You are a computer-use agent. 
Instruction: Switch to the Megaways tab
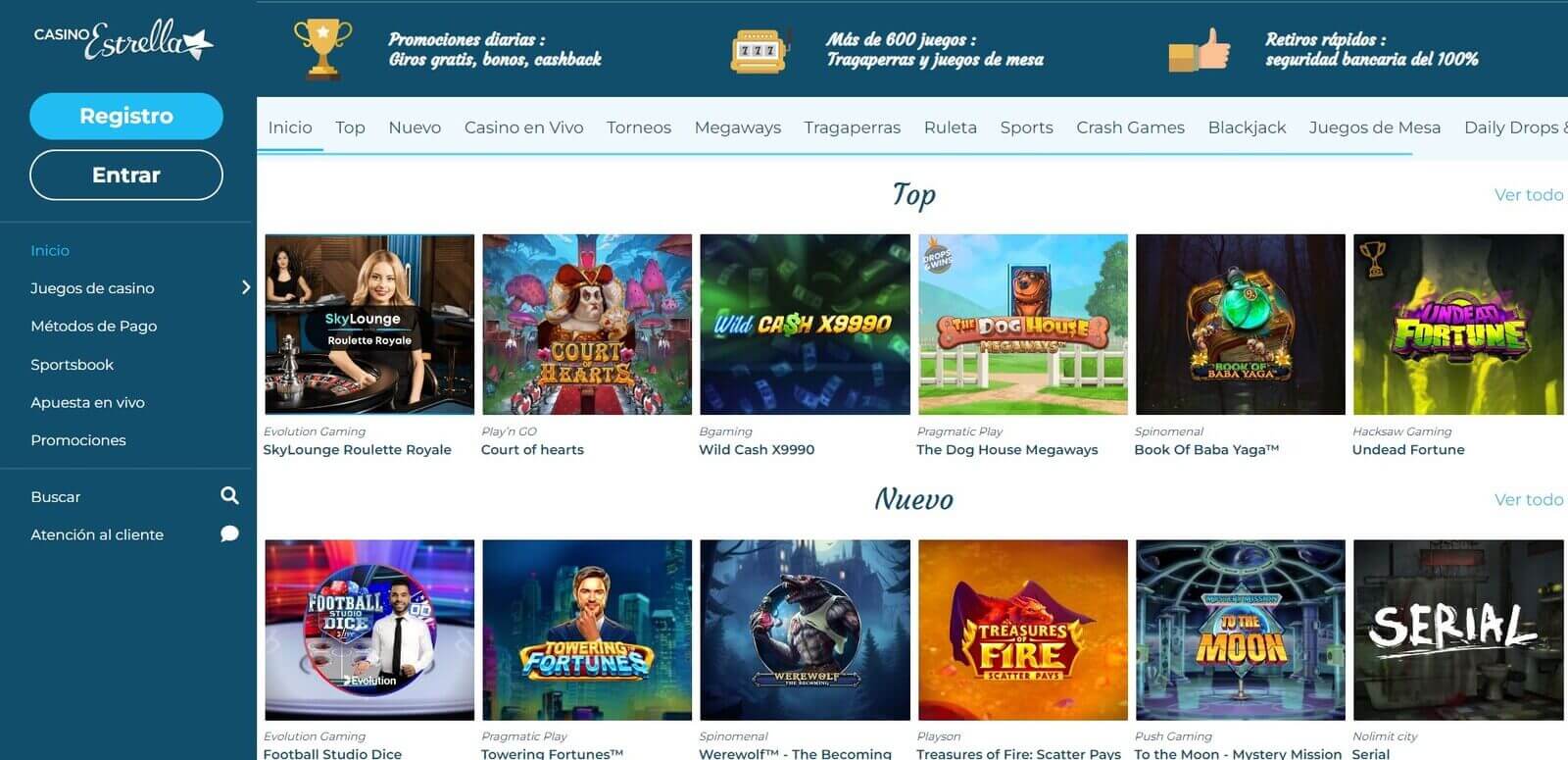tap(738, 127)
